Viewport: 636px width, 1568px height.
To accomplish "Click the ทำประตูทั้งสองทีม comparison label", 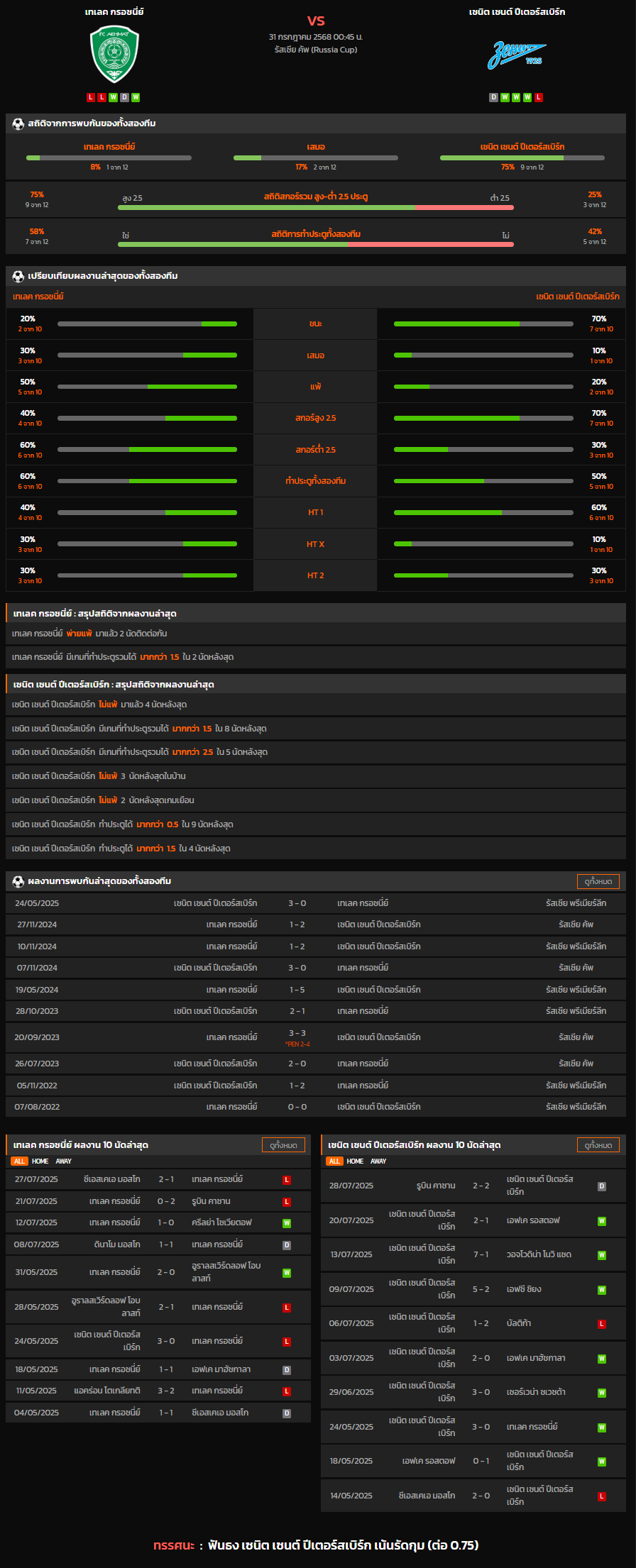I will 316,481.
